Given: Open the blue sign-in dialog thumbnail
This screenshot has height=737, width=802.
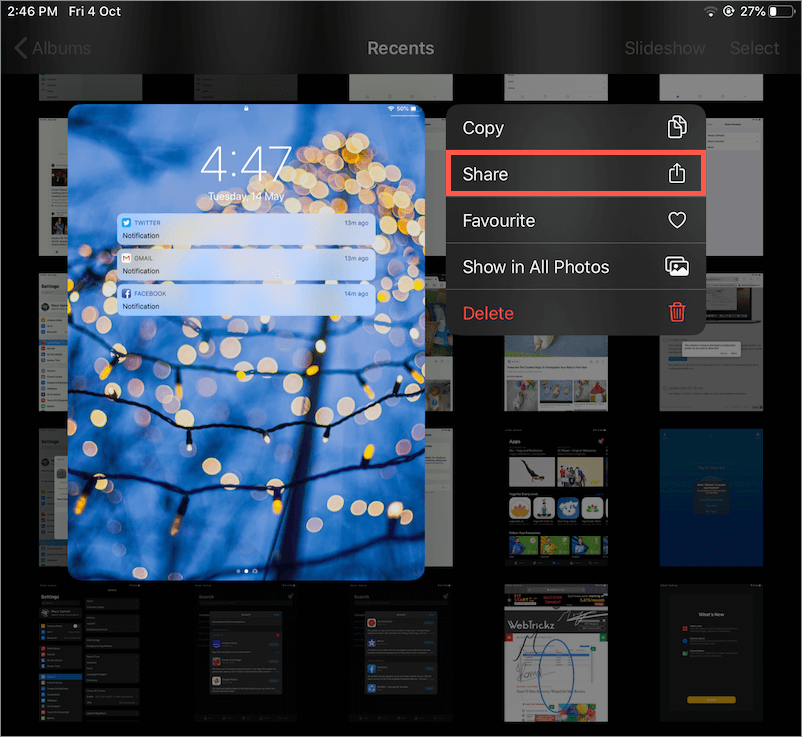Looking at the screenshot, I should [x=711, y=497].
